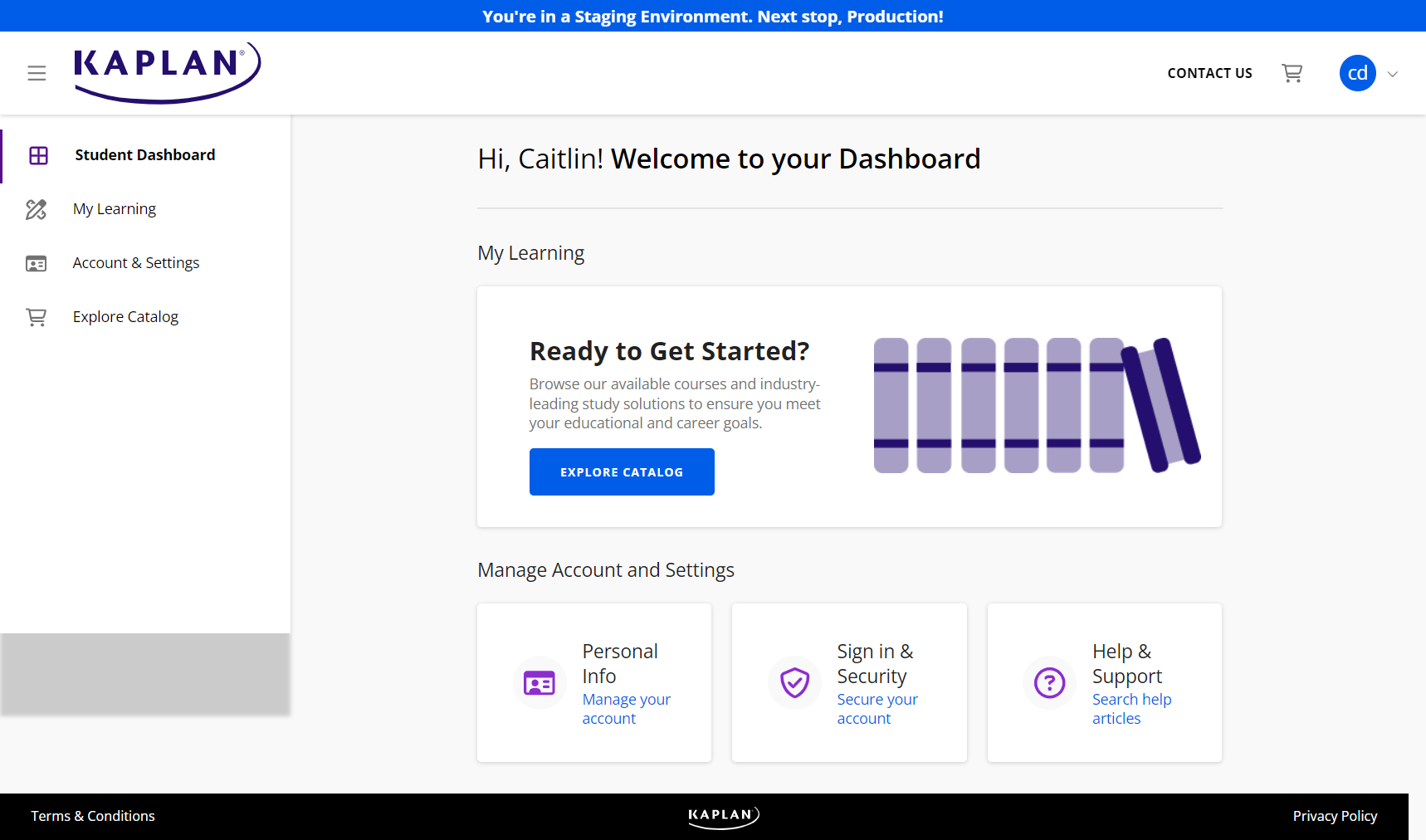Expand the user account dropdown chevron
The height and width of the screenshot is (840, 1426).
[1393, 74]
